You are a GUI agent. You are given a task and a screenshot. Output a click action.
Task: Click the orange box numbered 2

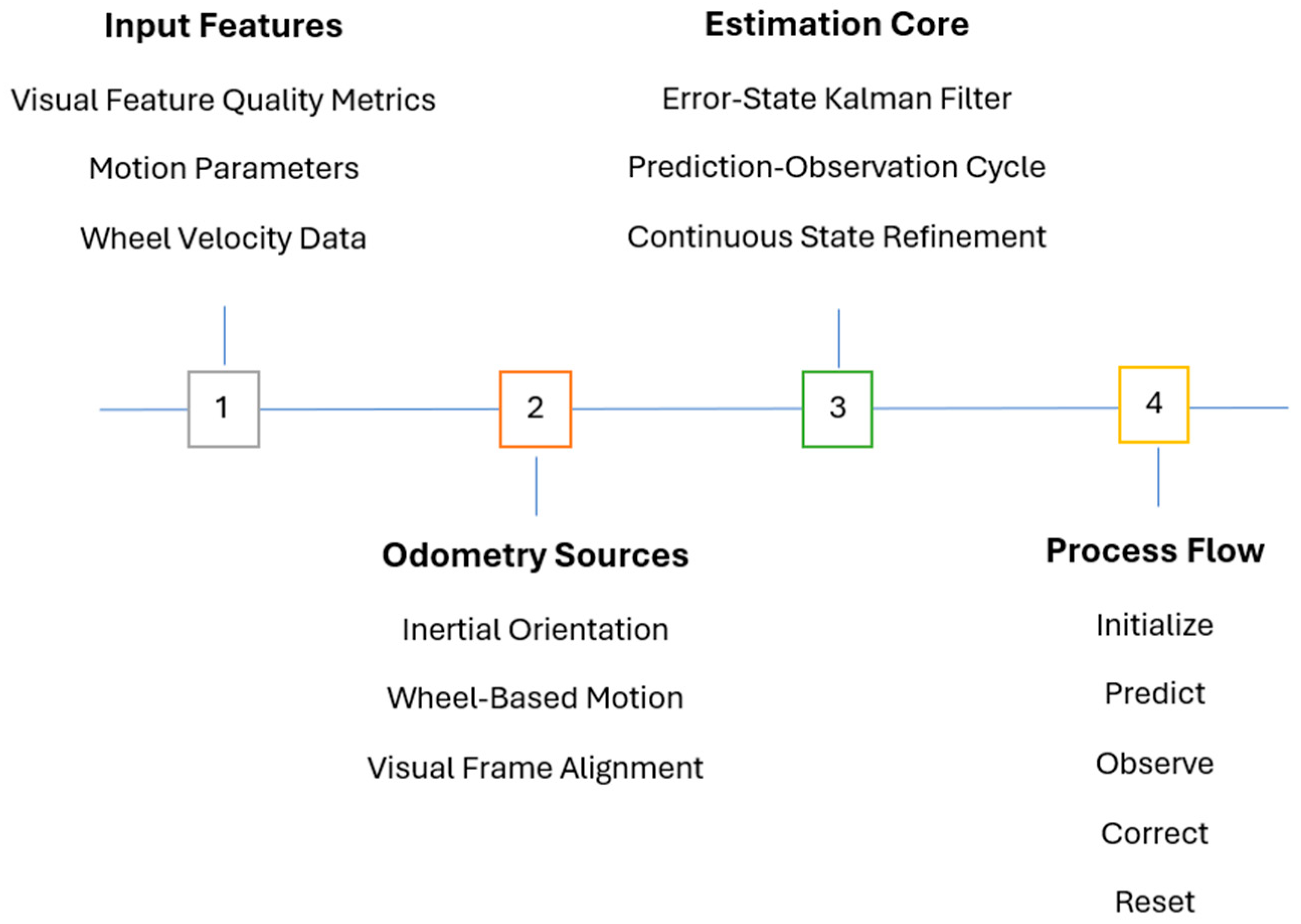click(x=535, y=409)
